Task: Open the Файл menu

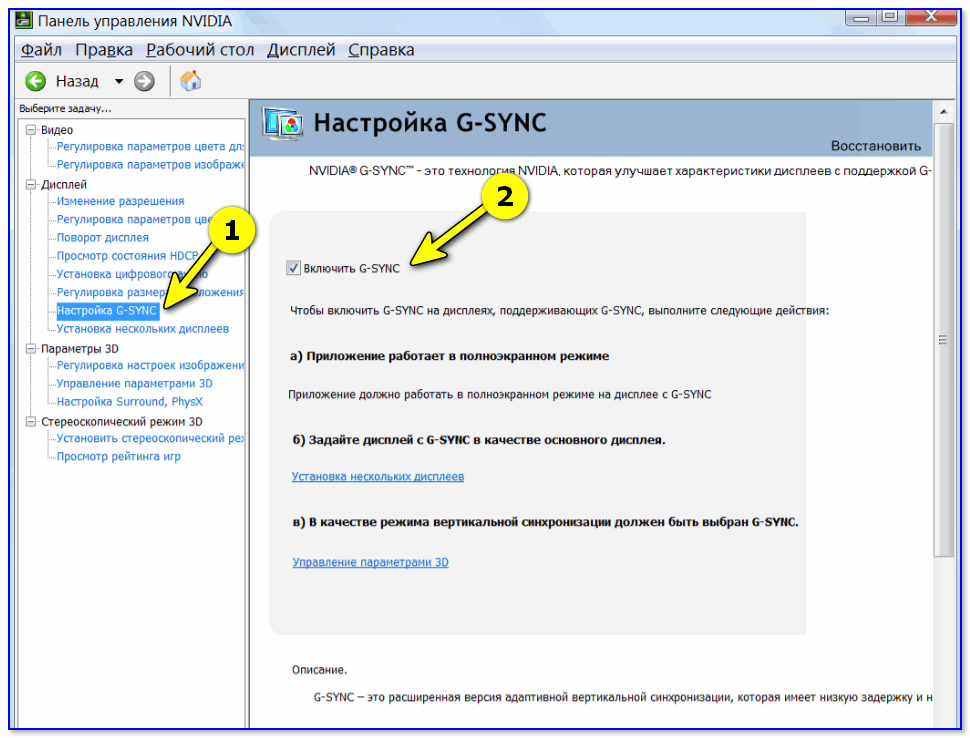Action: coord(41,49)
